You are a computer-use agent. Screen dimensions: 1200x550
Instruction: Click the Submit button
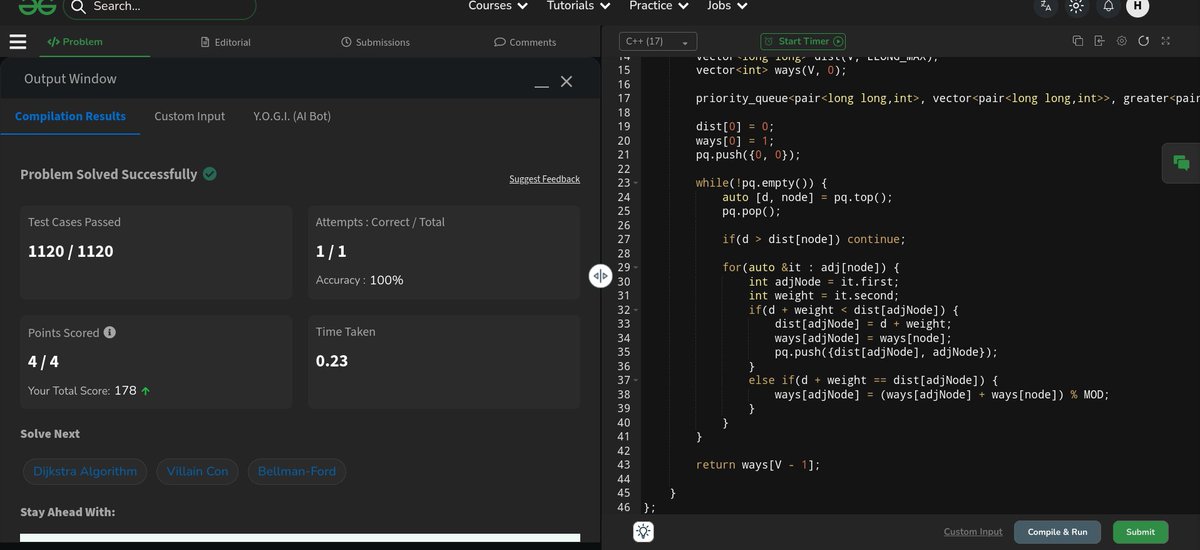click(x=1140, y=532)
